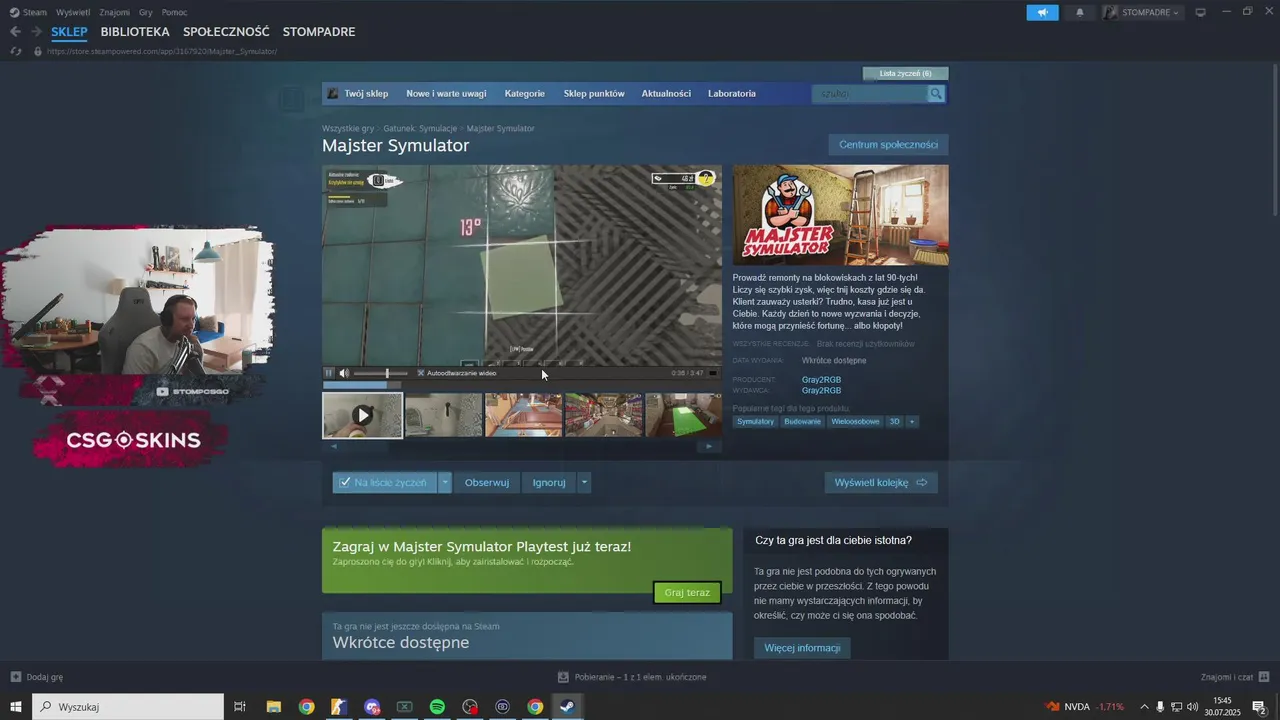Image resolution: width=1280 pixels, height=720 pixels.
Task: Open the notifications bell
Action: (1079, 12)
